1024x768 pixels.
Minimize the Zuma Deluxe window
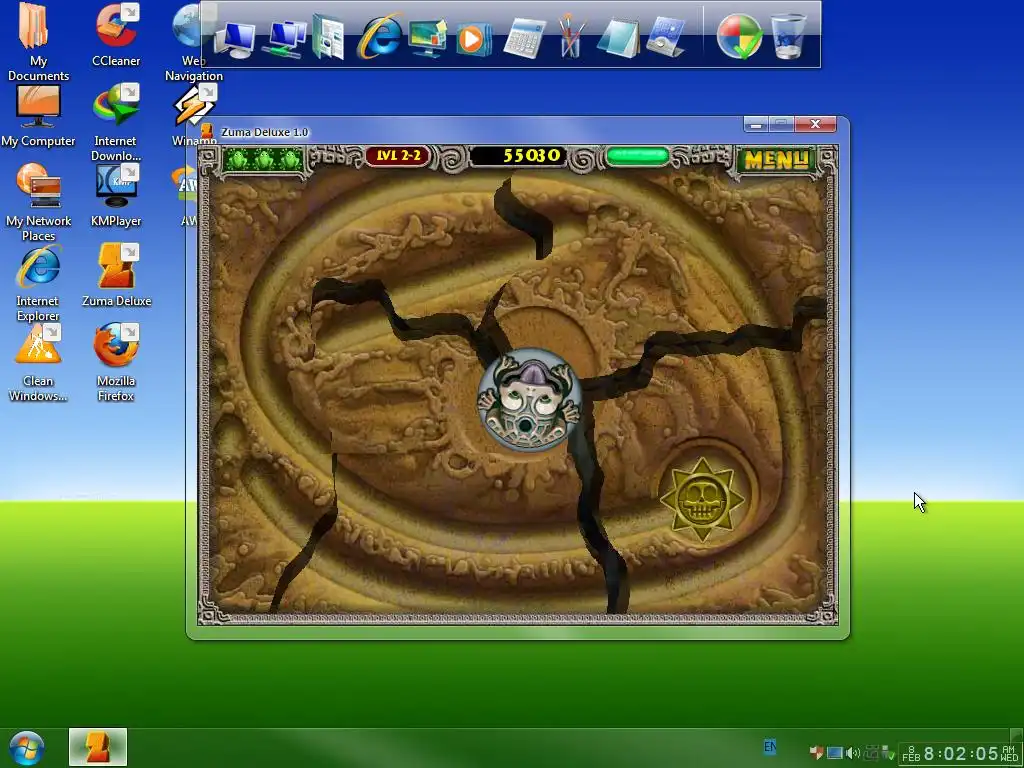pos(756,124)
